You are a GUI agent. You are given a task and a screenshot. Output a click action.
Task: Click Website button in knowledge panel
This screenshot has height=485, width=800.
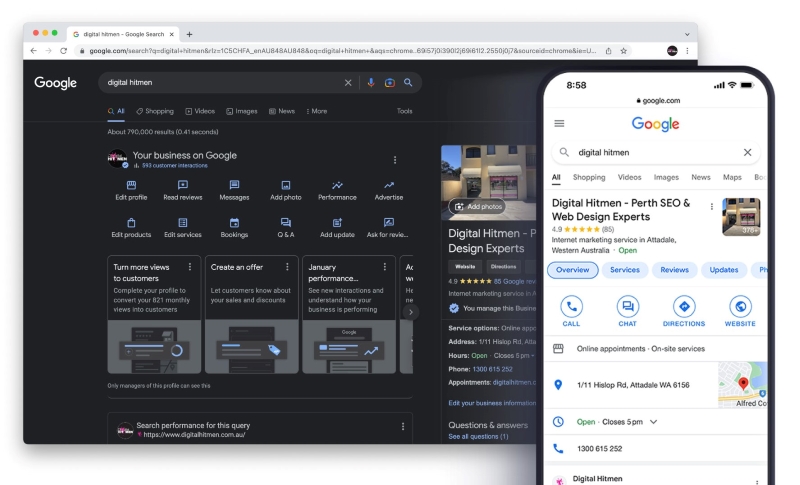[x=465, y=266]
